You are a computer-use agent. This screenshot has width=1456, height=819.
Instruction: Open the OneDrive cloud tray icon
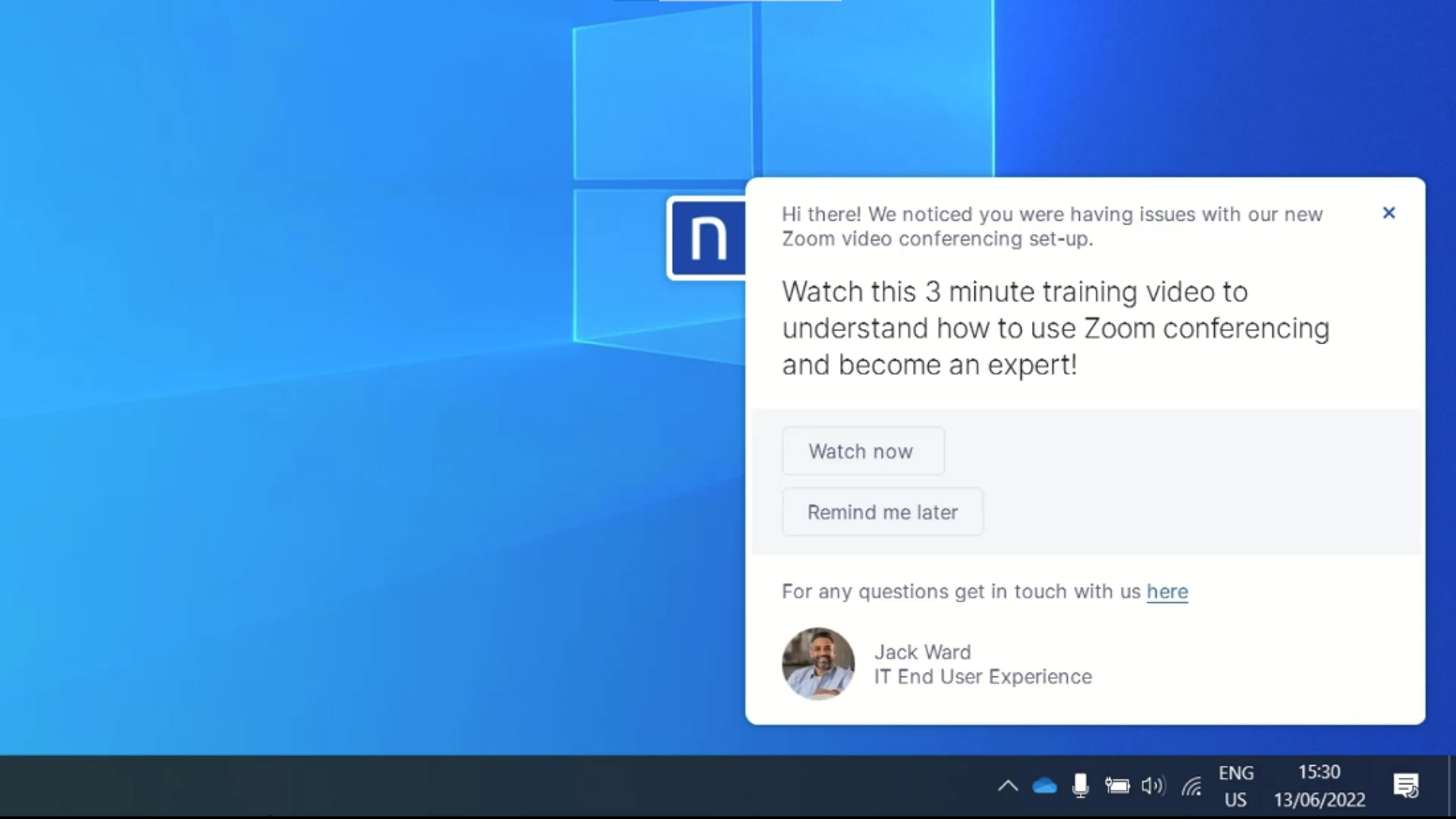[1044, 786]
